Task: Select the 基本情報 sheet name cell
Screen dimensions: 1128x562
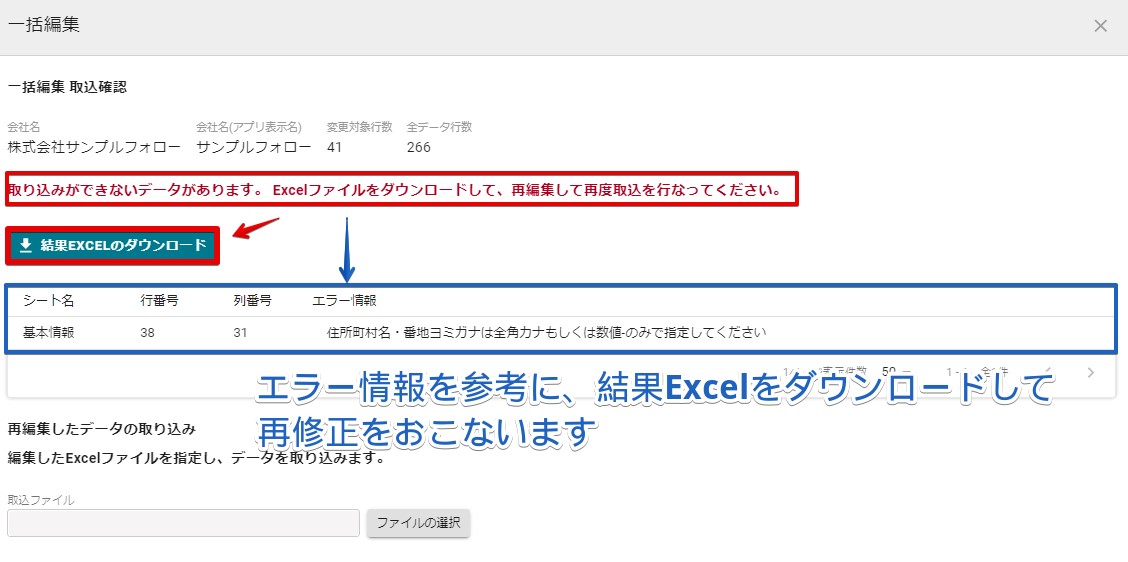Action: point(48,332)
